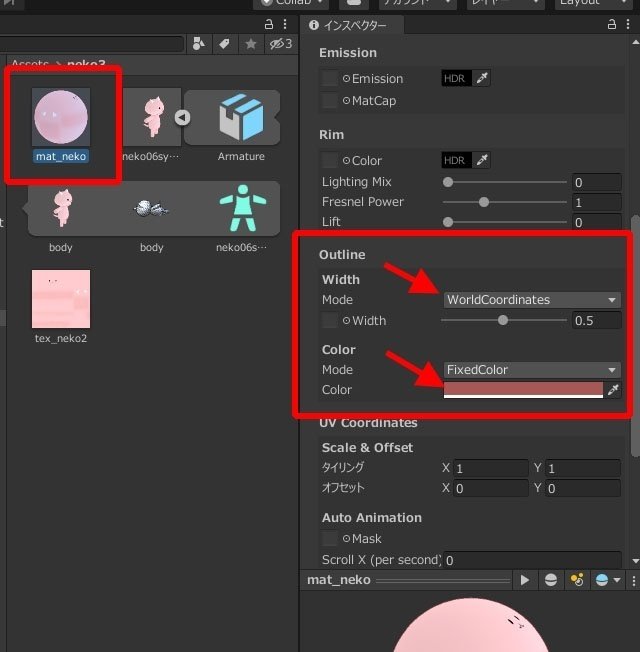Image resolution: width=640 pixels, height=652 pixels.
Task: Open the Project panel three-dot menu
Action: click(x=285, y=24)
